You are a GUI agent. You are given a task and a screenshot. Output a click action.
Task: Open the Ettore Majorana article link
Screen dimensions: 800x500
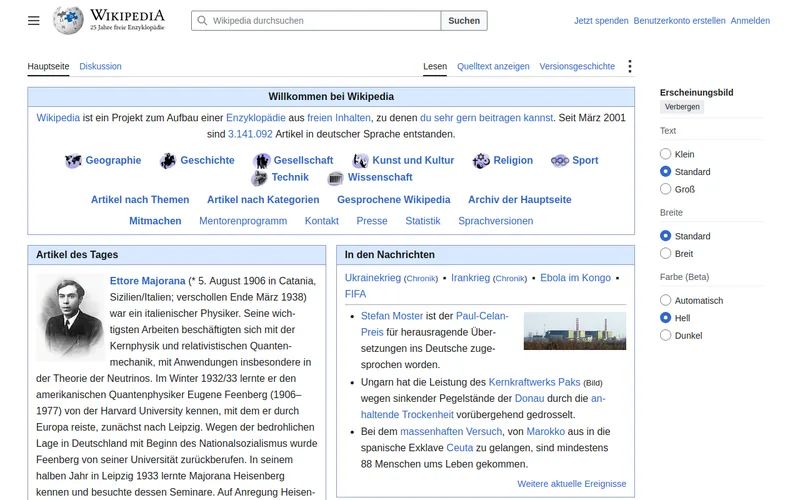147,281
